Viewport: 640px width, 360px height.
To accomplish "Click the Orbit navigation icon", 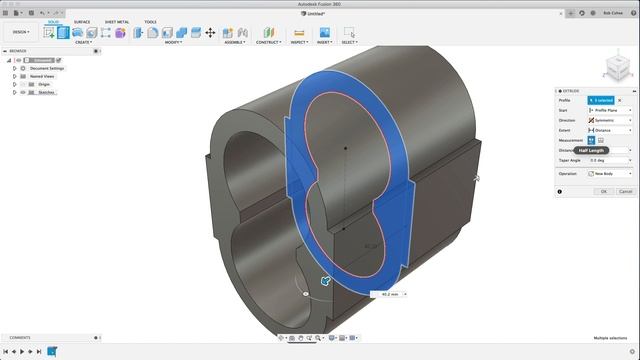I will (281, 338).
